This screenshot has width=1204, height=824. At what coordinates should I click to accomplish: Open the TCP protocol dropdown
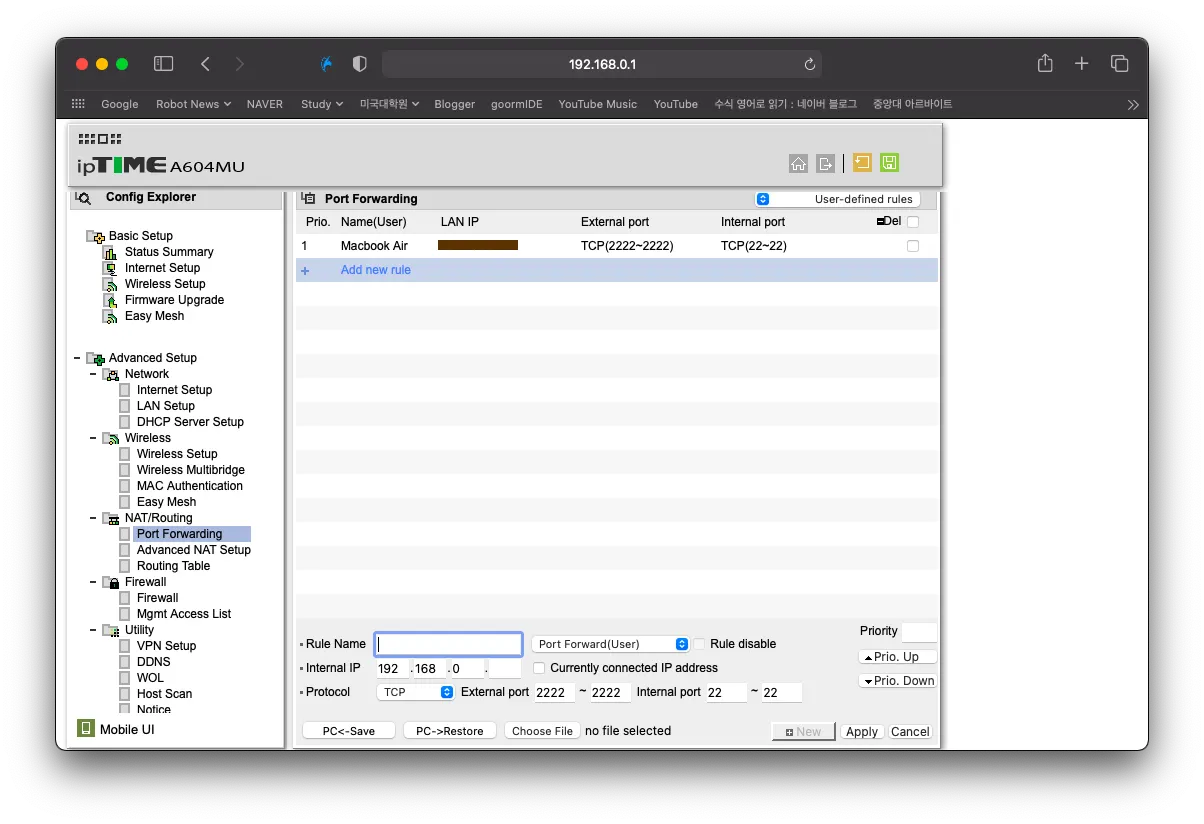click(x=416, y=692)
